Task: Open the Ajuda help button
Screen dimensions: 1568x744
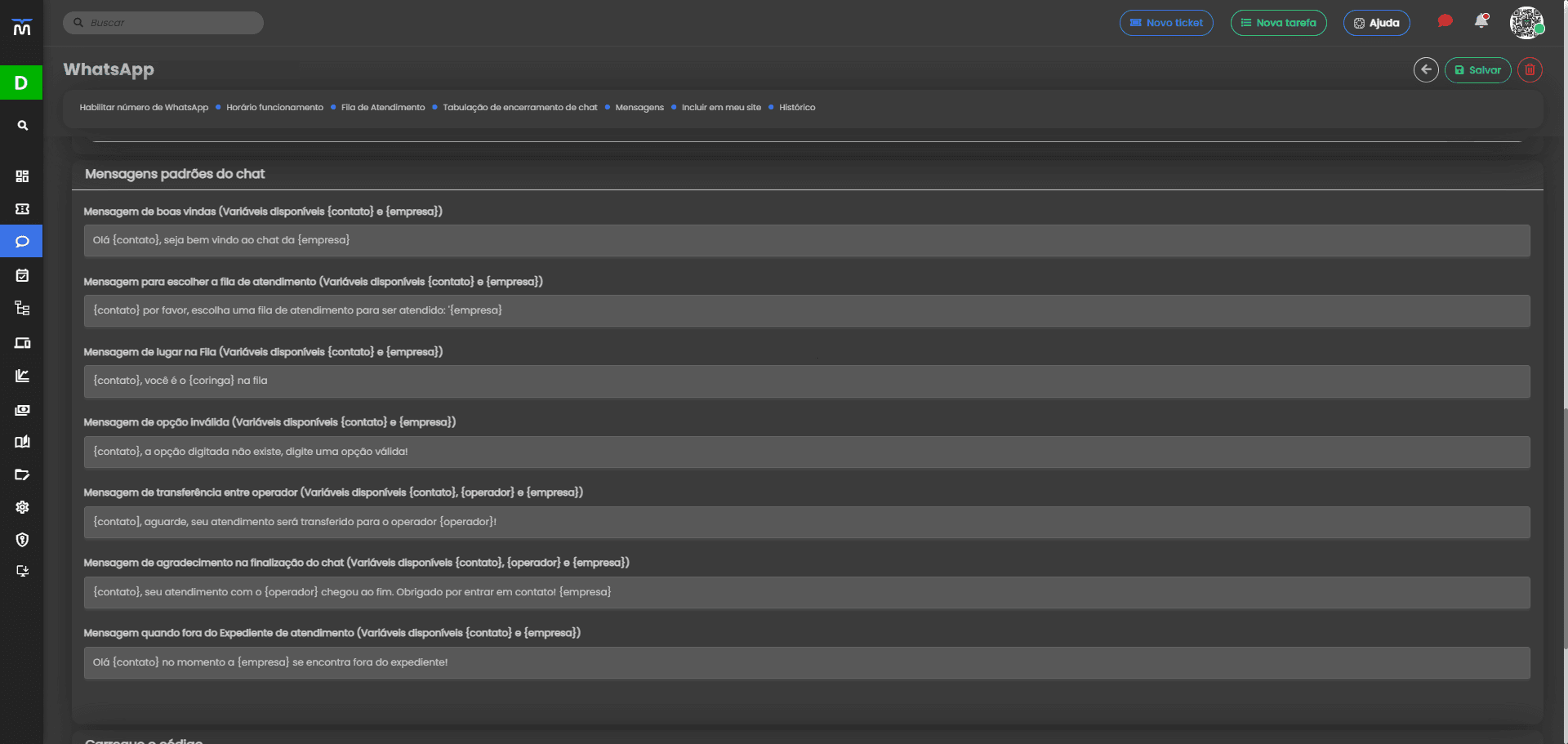Action: pos(1377,23)
